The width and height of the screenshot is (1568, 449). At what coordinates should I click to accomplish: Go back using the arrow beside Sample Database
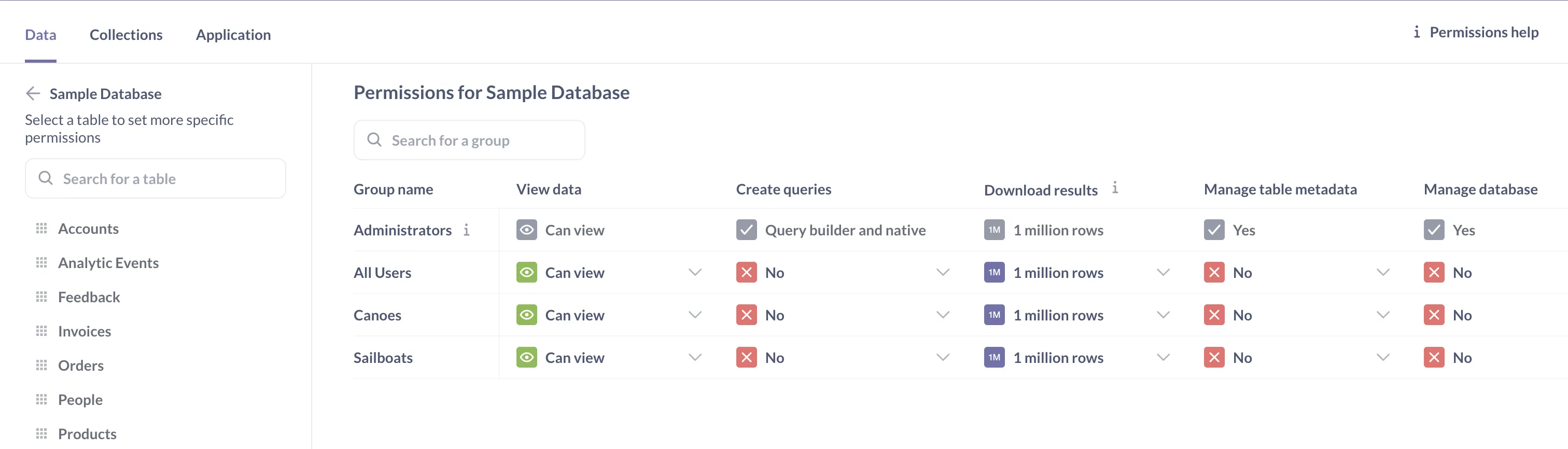pos(33,93)
